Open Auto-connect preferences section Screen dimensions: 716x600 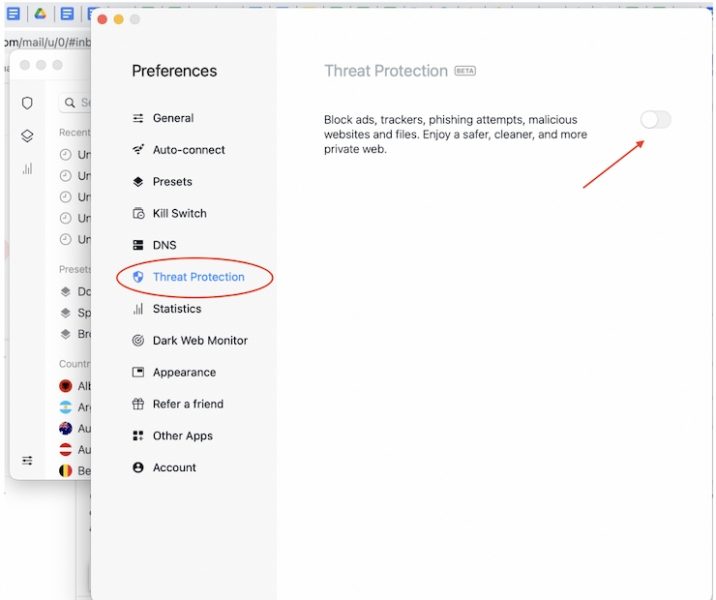[179, 150]
